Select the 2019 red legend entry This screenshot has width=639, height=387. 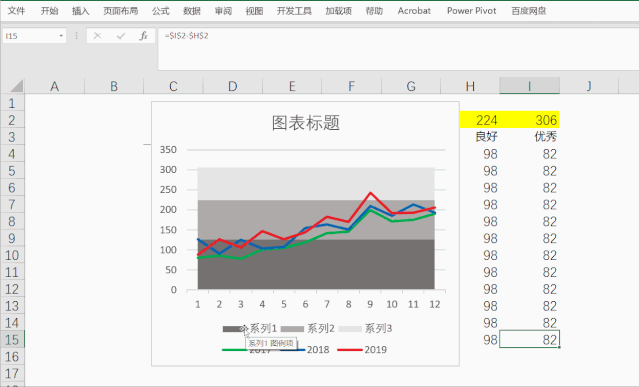pyautogui.click(x=363, y=350)
